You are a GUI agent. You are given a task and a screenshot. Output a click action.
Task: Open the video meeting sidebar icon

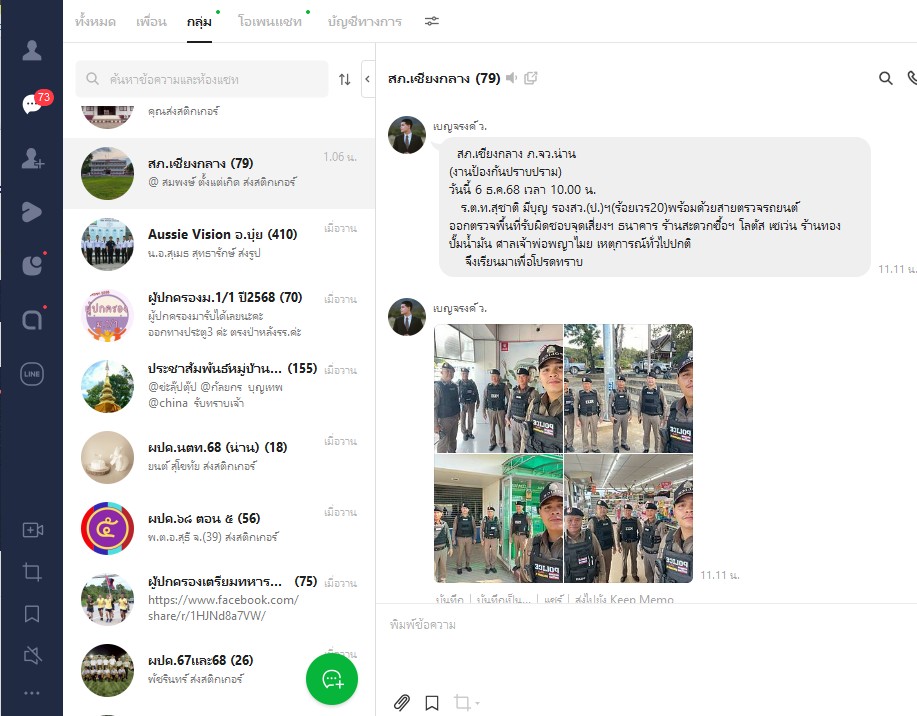pyautogui.click(x=32, y=531)
